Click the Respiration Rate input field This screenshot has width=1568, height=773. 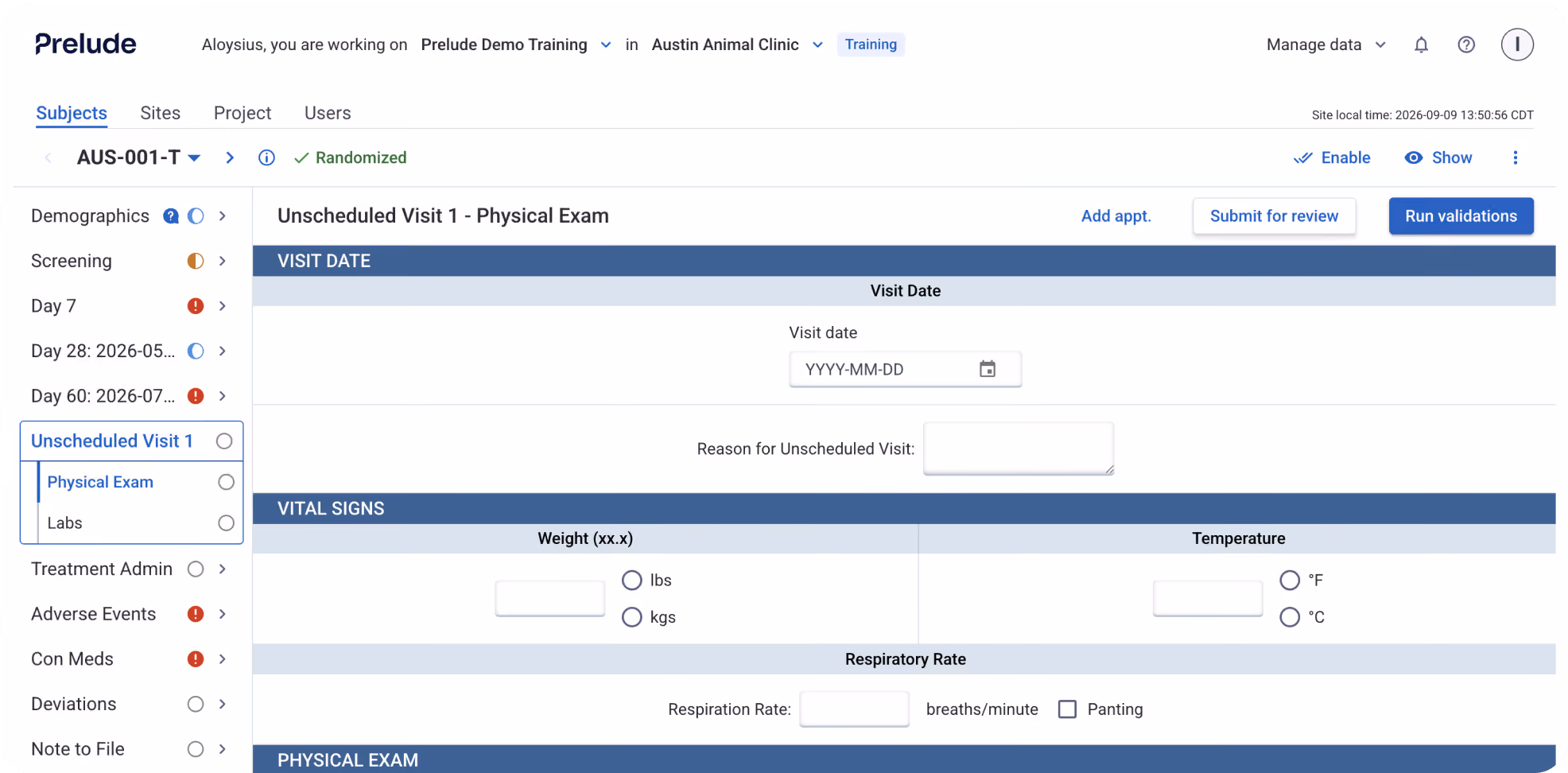(x=855, y=709)
